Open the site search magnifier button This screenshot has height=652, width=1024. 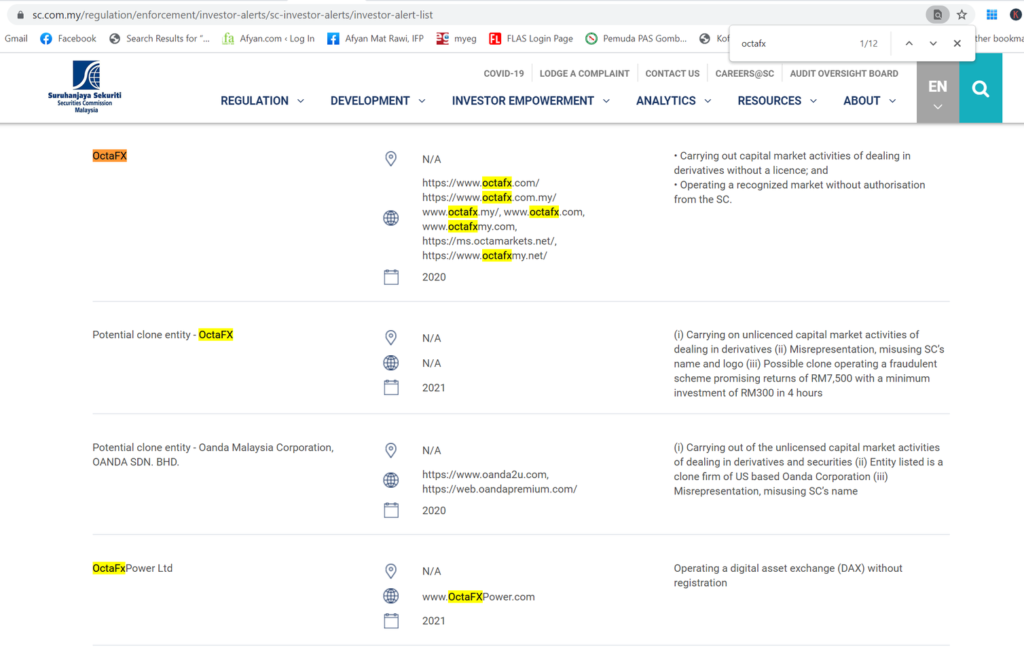tap(980, 88)
